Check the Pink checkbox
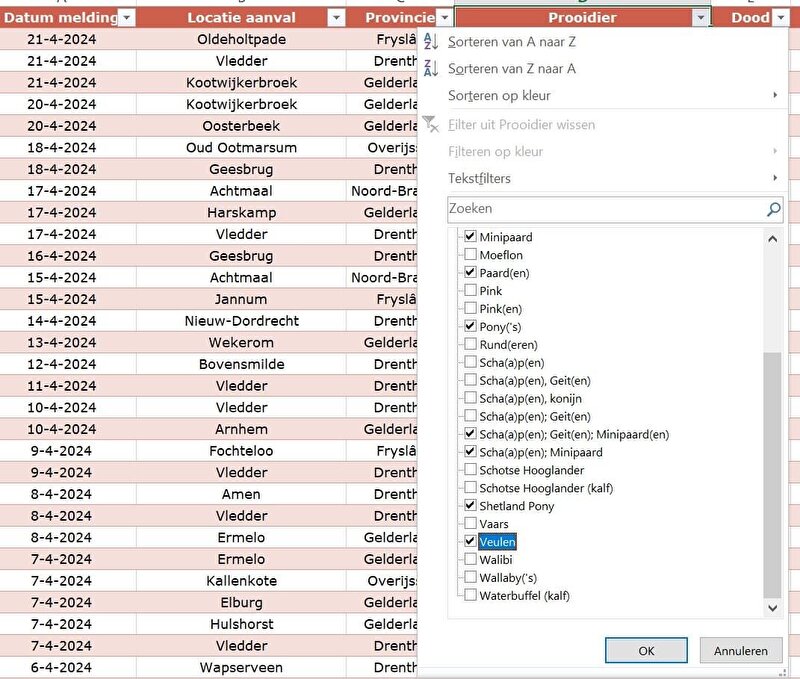800x679 pixels. click(x=470, y=290)
